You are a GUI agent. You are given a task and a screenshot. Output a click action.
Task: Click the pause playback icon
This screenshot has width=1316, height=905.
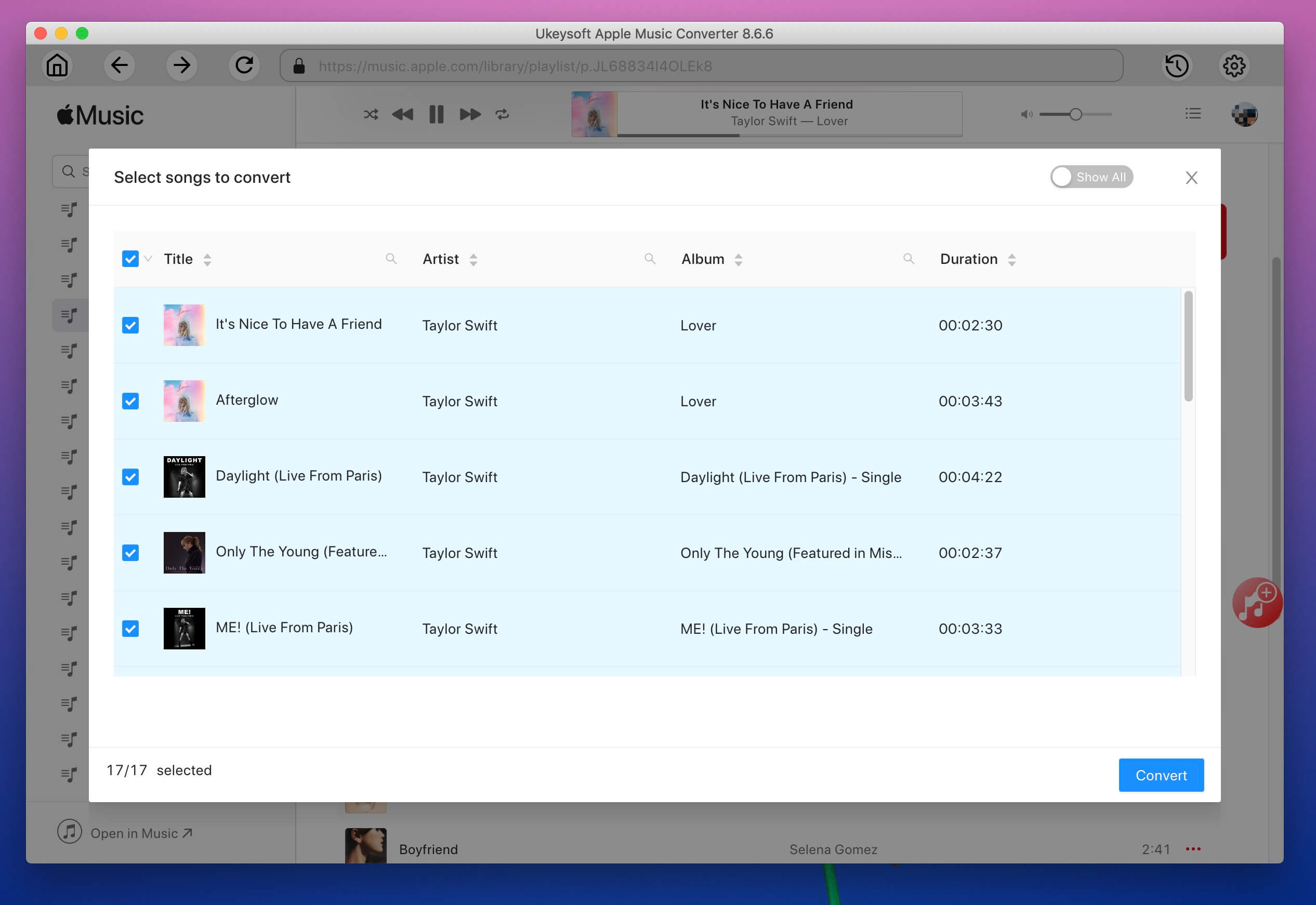click(436, 113)
